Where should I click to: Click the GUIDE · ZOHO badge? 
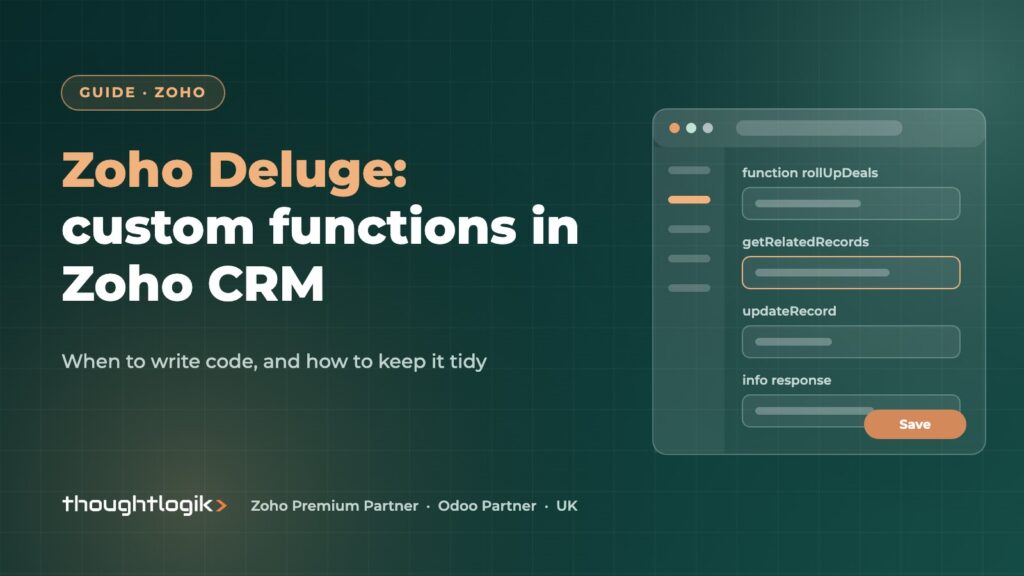(143, 93)
